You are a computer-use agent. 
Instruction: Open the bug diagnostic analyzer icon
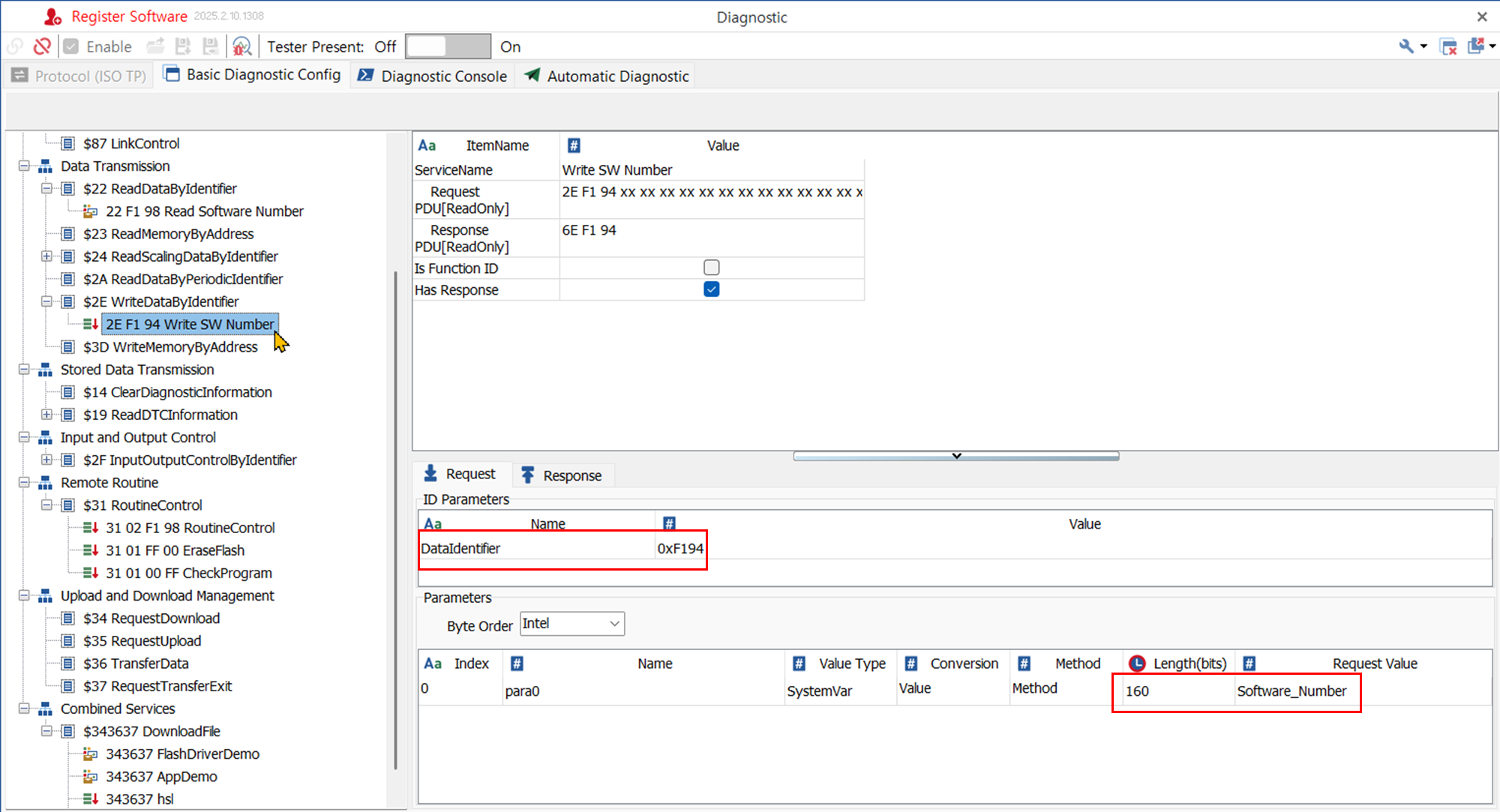[x=241, y=46]
